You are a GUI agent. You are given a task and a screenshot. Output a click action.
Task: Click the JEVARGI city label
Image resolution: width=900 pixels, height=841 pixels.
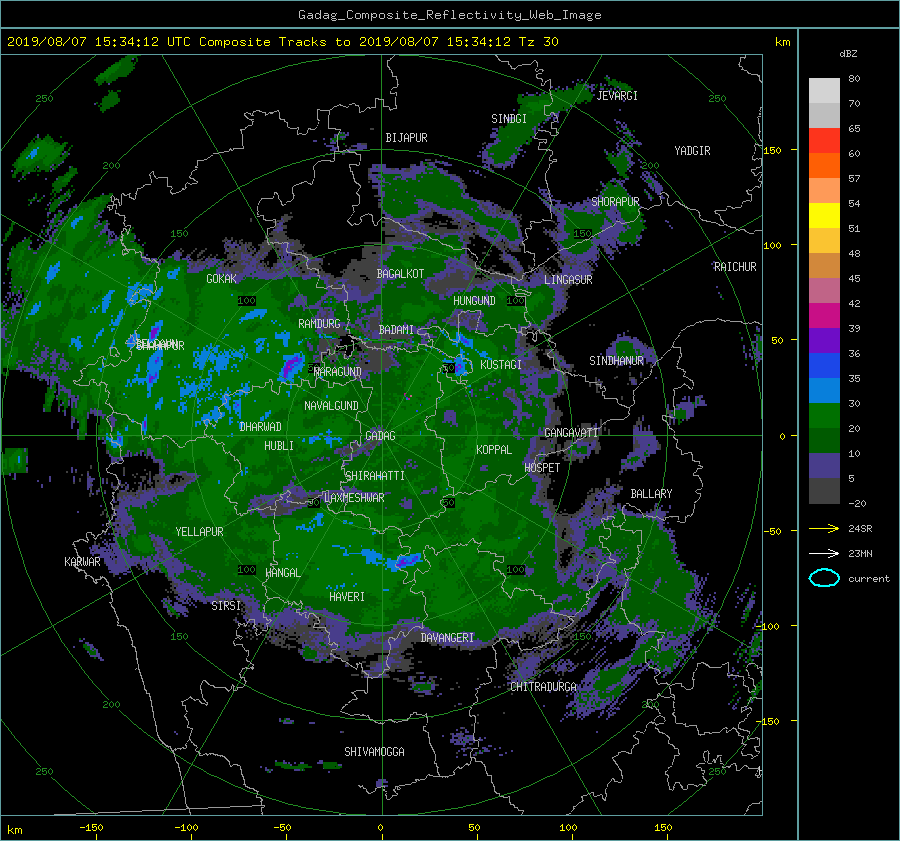[617, 96]
